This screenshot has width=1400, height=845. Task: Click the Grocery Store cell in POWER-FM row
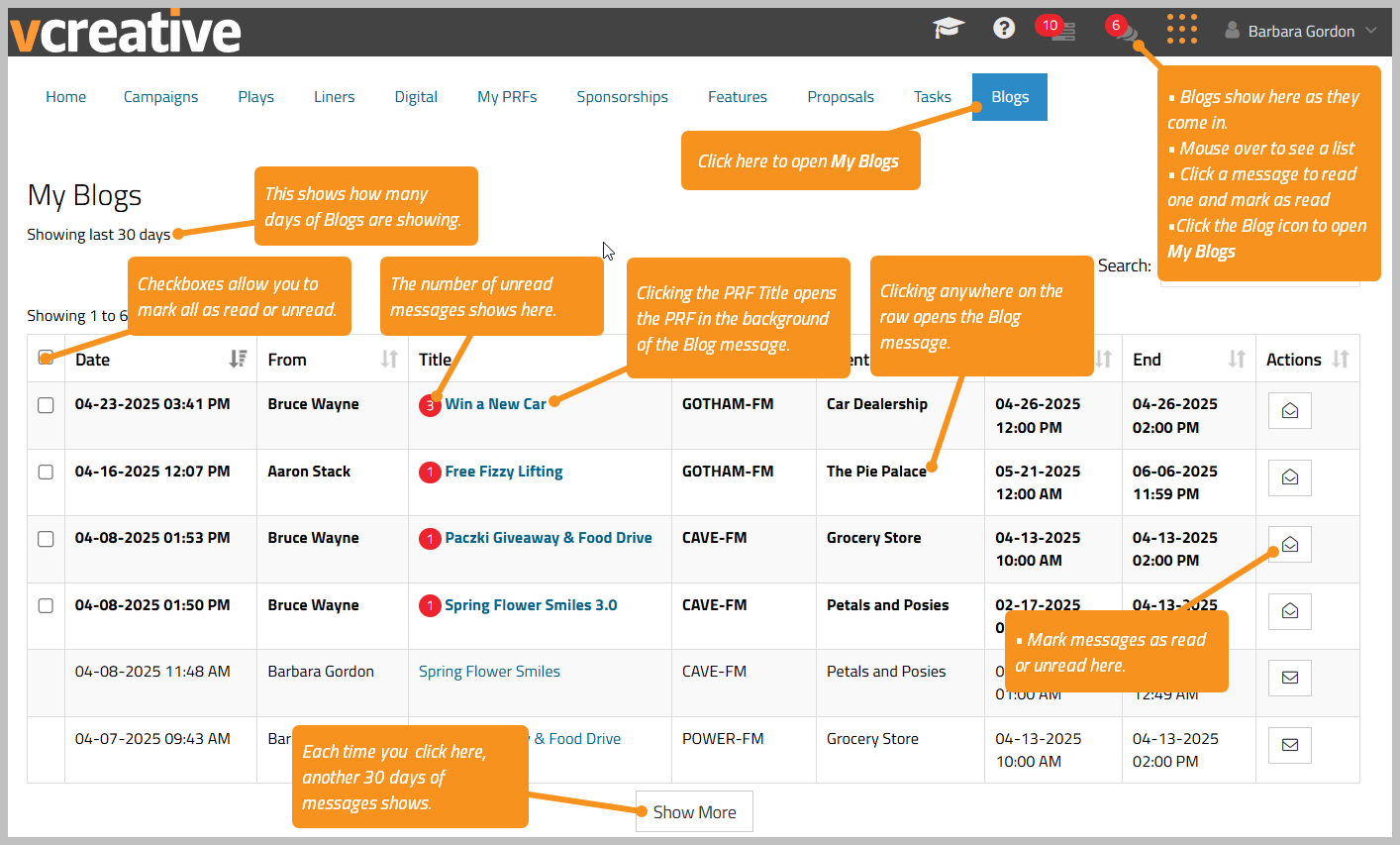click(872, 739)
